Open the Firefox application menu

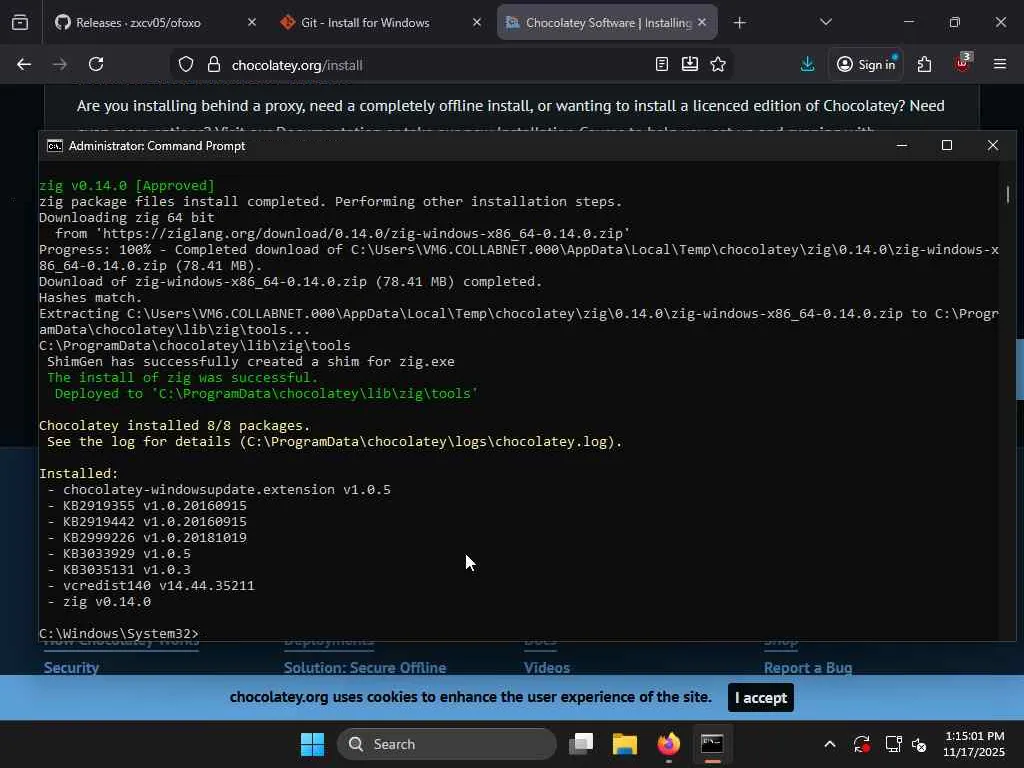[999, 64]
